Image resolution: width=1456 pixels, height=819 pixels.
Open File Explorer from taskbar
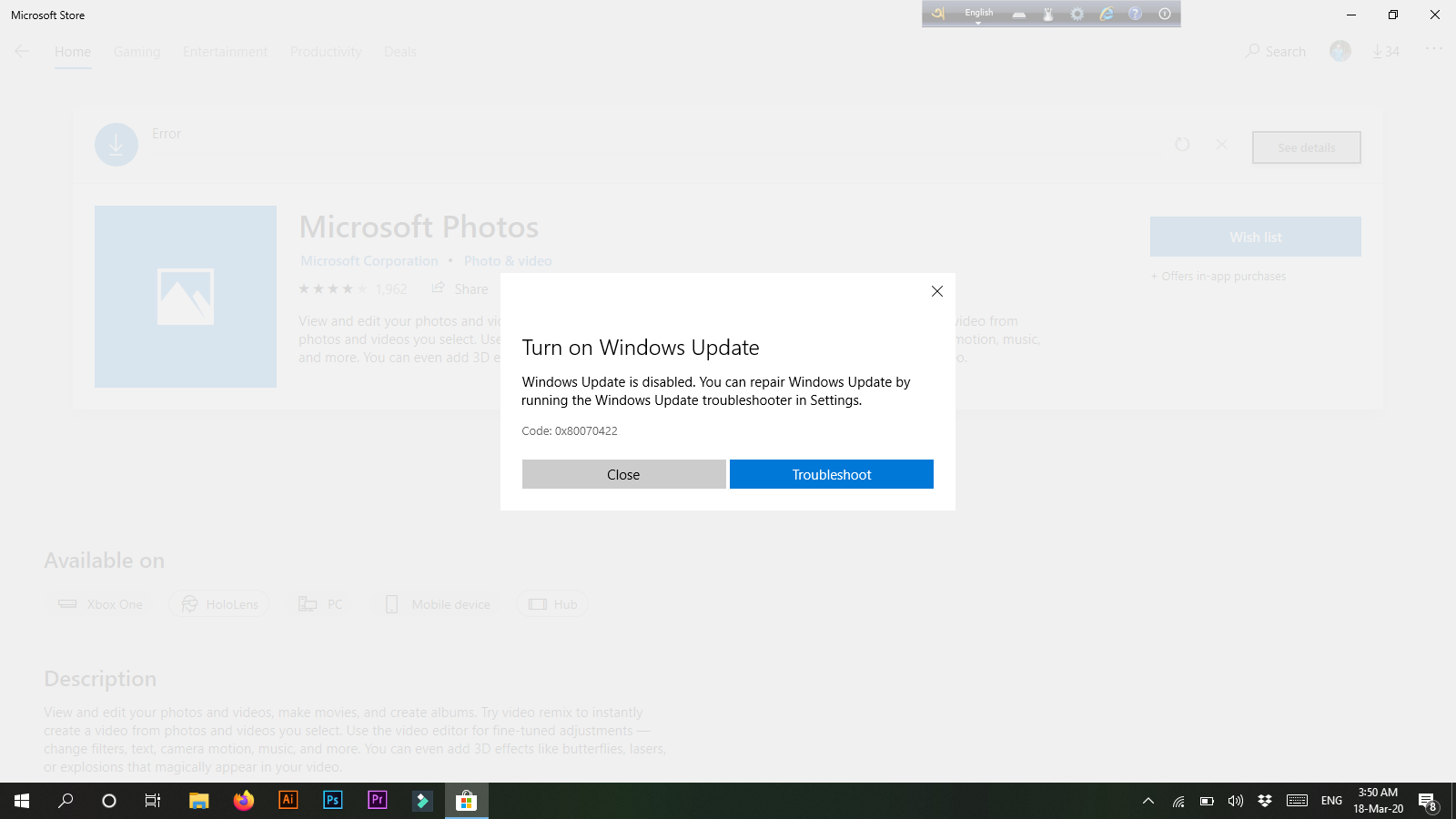198,801
